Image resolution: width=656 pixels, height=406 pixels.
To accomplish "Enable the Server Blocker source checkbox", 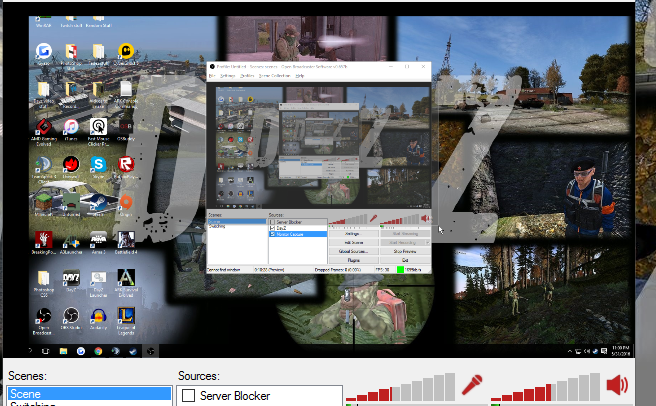I will pyautogui.click(x=188, y=396).
